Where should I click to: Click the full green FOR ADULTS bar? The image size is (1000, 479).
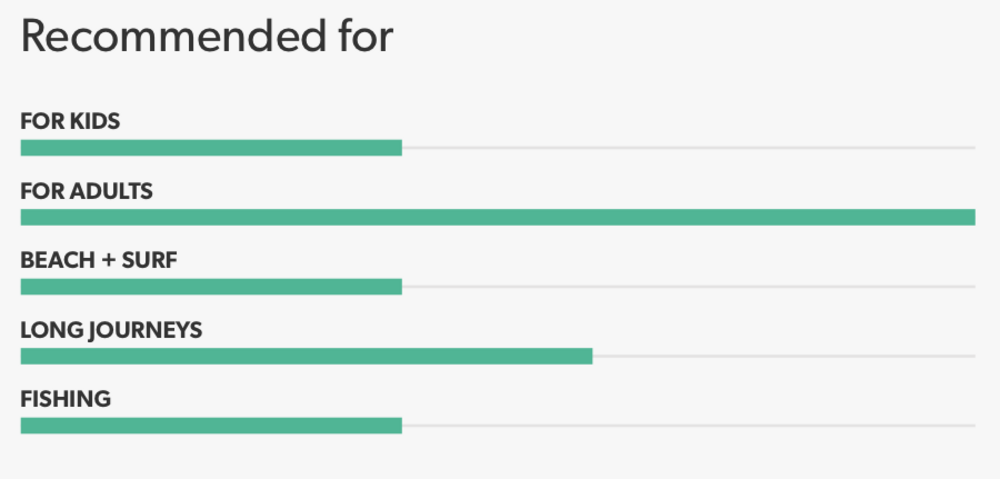click(x=498, y=217)
